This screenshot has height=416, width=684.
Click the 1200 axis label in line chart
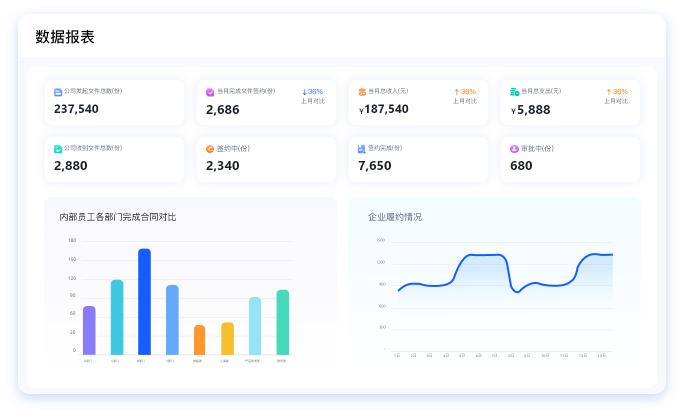380,263
